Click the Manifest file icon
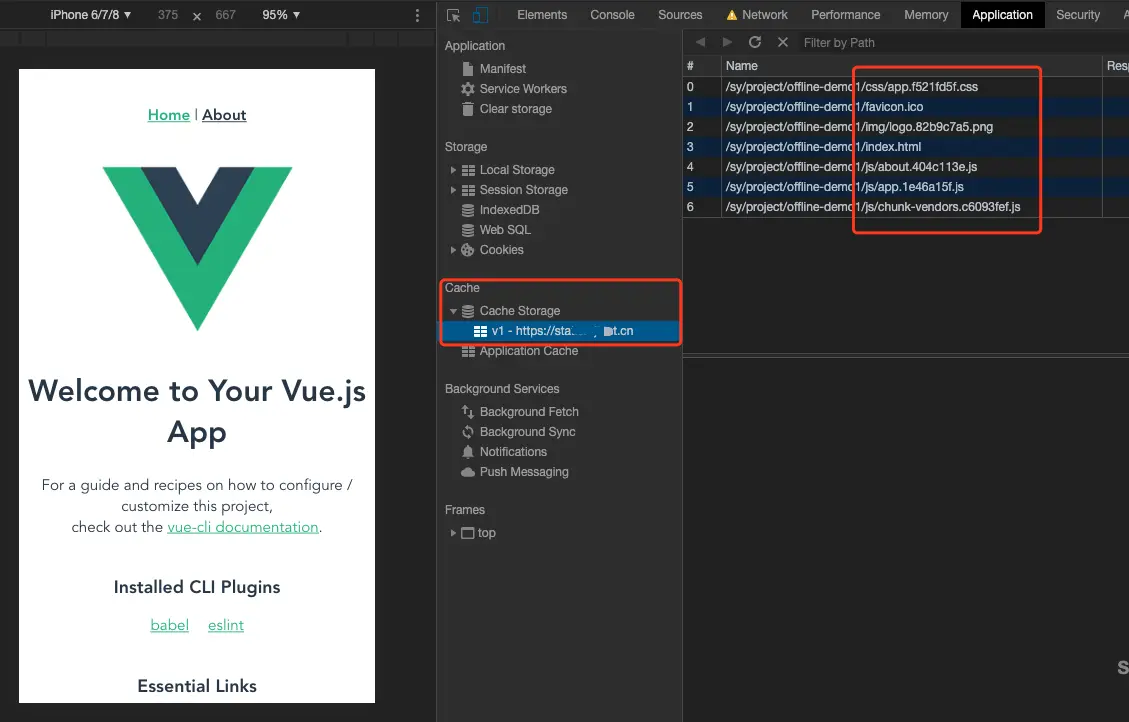The width and height of the screenshot is (1129, 722). [467, 68]
